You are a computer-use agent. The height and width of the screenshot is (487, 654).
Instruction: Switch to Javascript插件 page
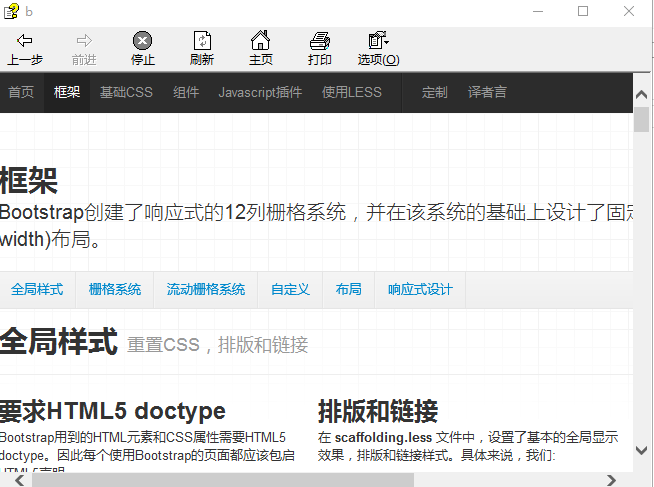point(260,92)
